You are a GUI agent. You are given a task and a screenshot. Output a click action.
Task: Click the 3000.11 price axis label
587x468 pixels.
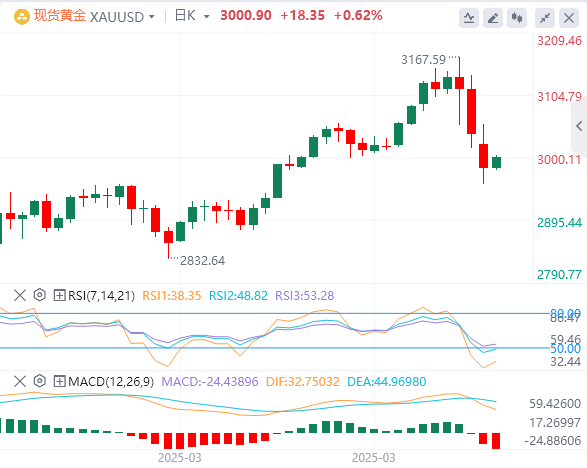click(559, 160)
